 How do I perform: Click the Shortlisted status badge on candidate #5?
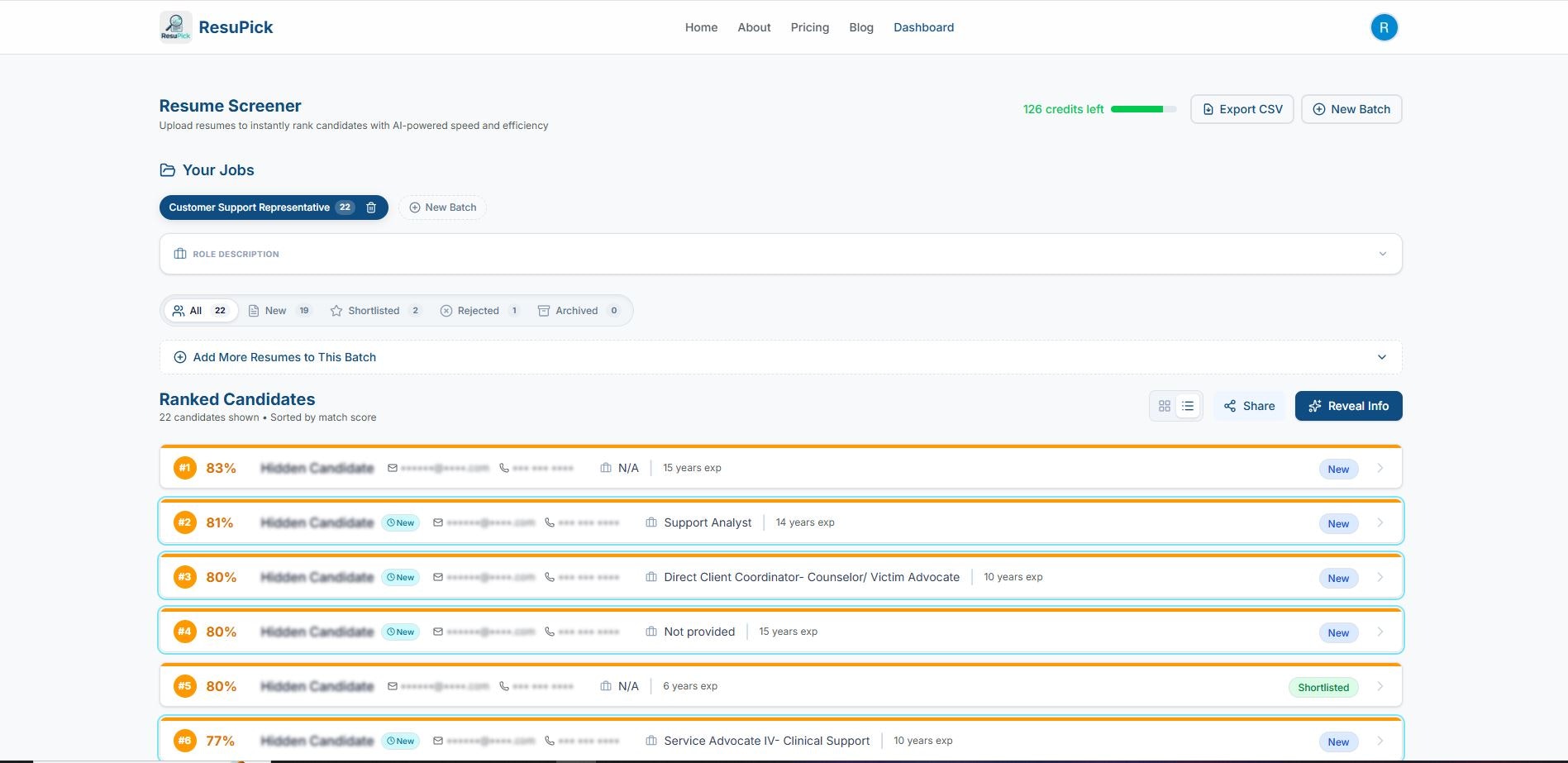(1323, 687)
